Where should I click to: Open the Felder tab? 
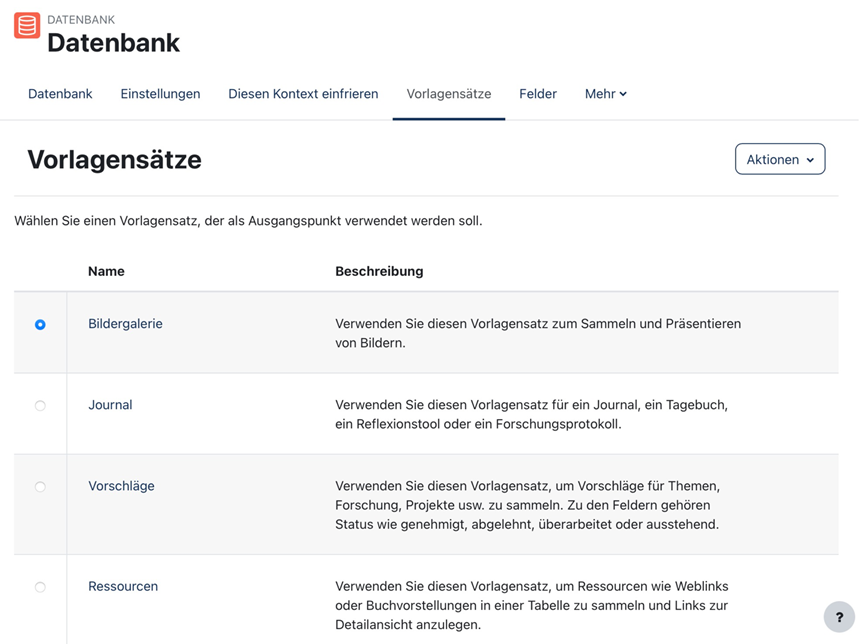(538, 94)
